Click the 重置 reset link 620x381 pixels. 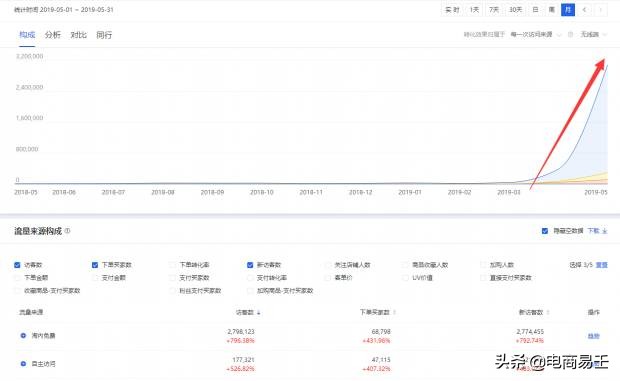coord(601,265)
